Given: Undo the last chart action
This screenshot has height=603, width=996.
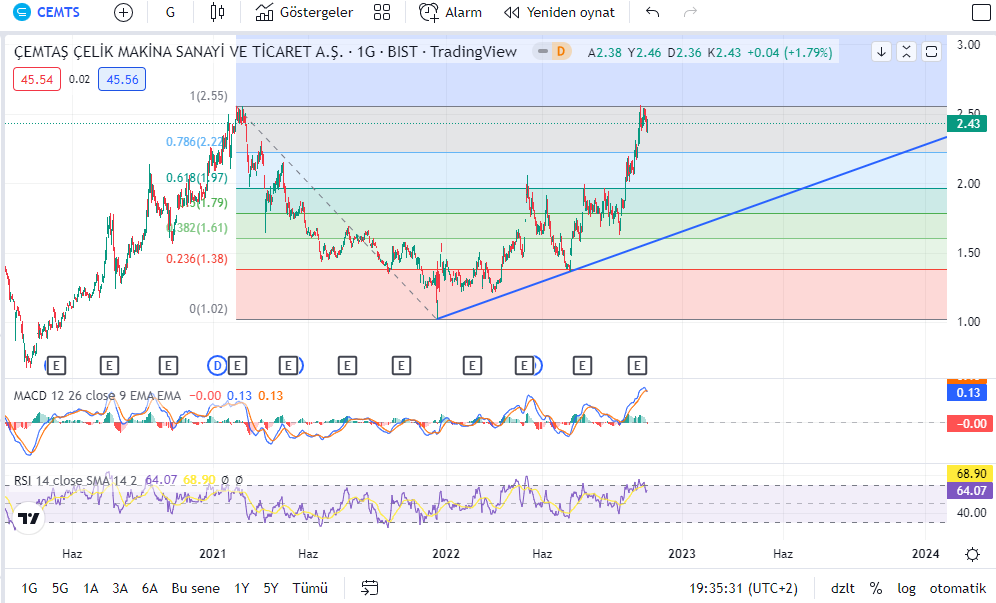Looking at the screenshot, I should click(x=652, y=12).
